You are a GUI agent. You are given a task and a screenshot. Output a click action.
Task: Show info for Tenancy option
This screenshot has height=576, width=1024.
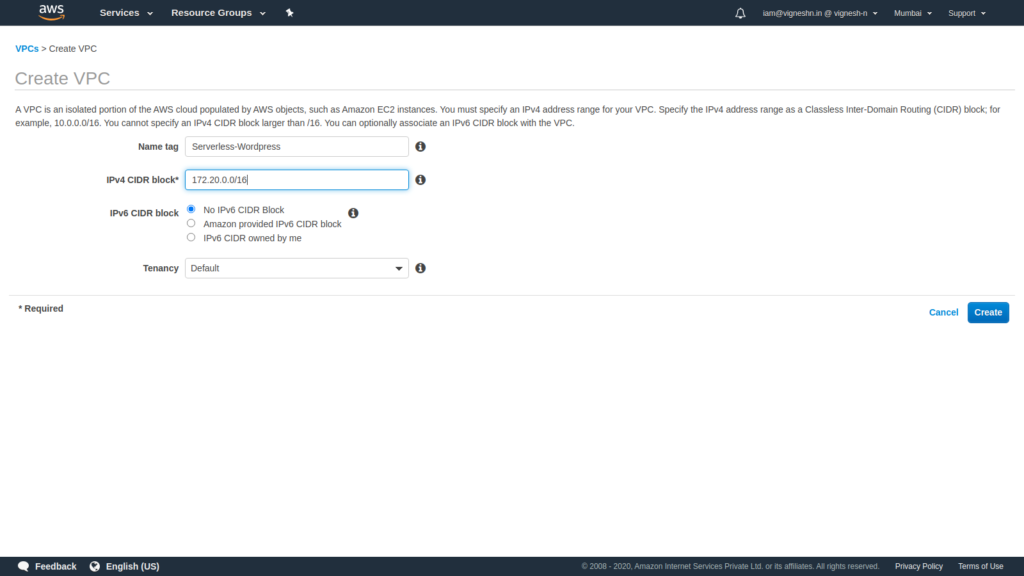pos(421,268)
